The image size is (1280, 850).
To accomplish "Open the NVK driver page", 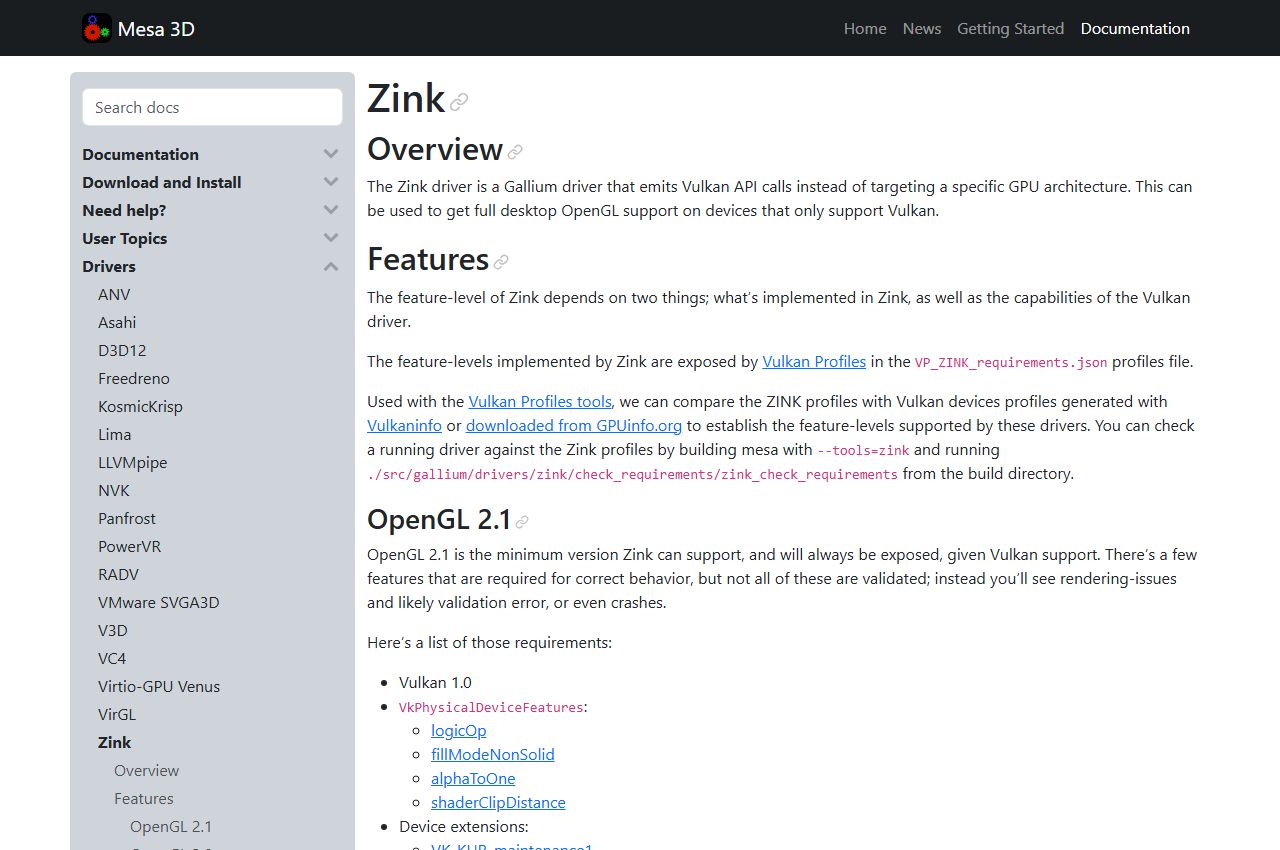I will pos(114,490).
